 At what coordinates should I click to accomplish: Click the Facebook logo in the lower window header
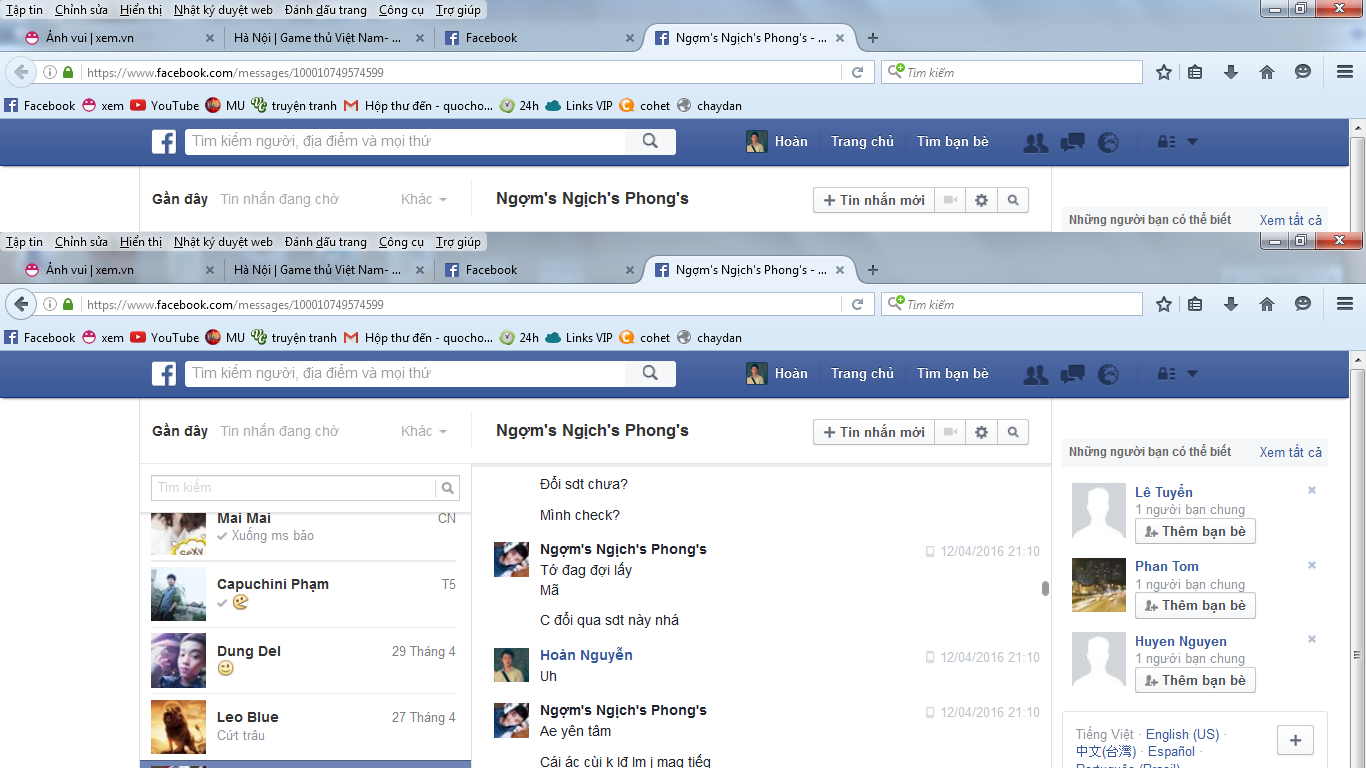pyautogui.click(x=164, y=374)
